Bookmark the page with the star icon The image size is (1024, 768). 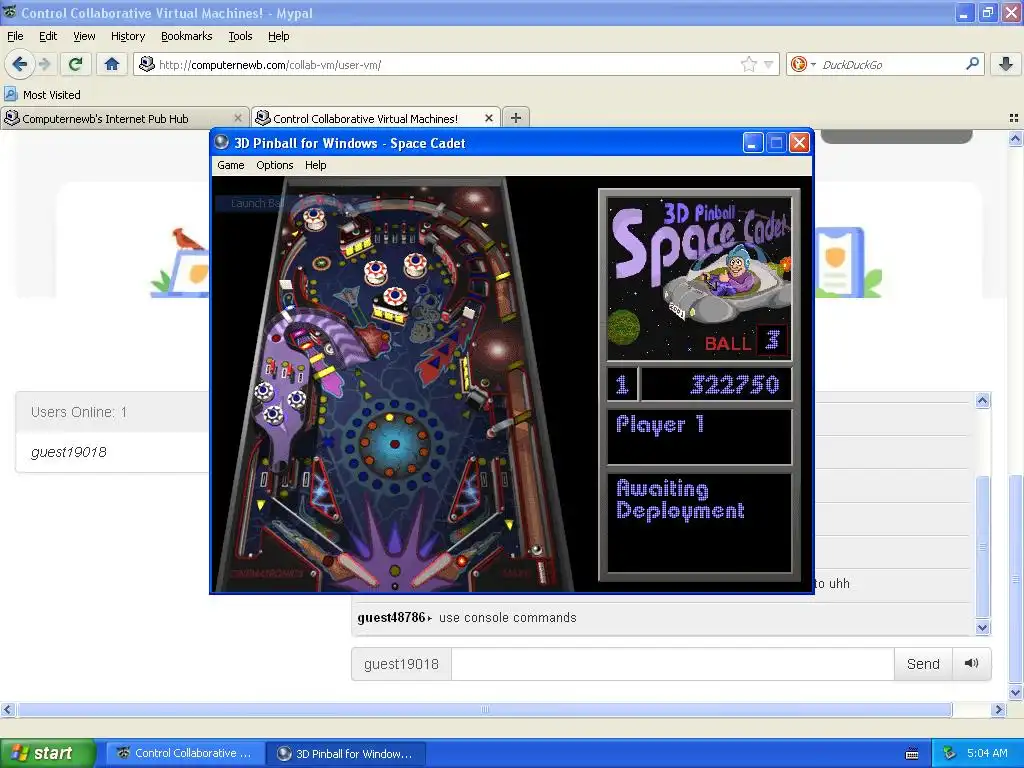[748, 64]
